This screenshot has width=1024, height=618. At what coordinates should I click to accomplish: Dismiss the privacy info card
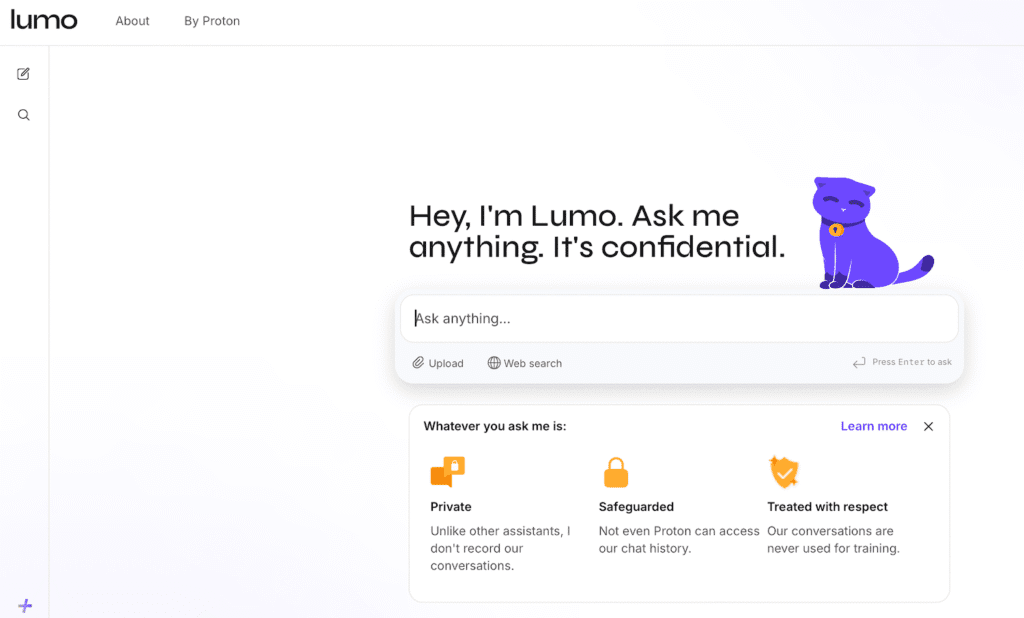928,425
